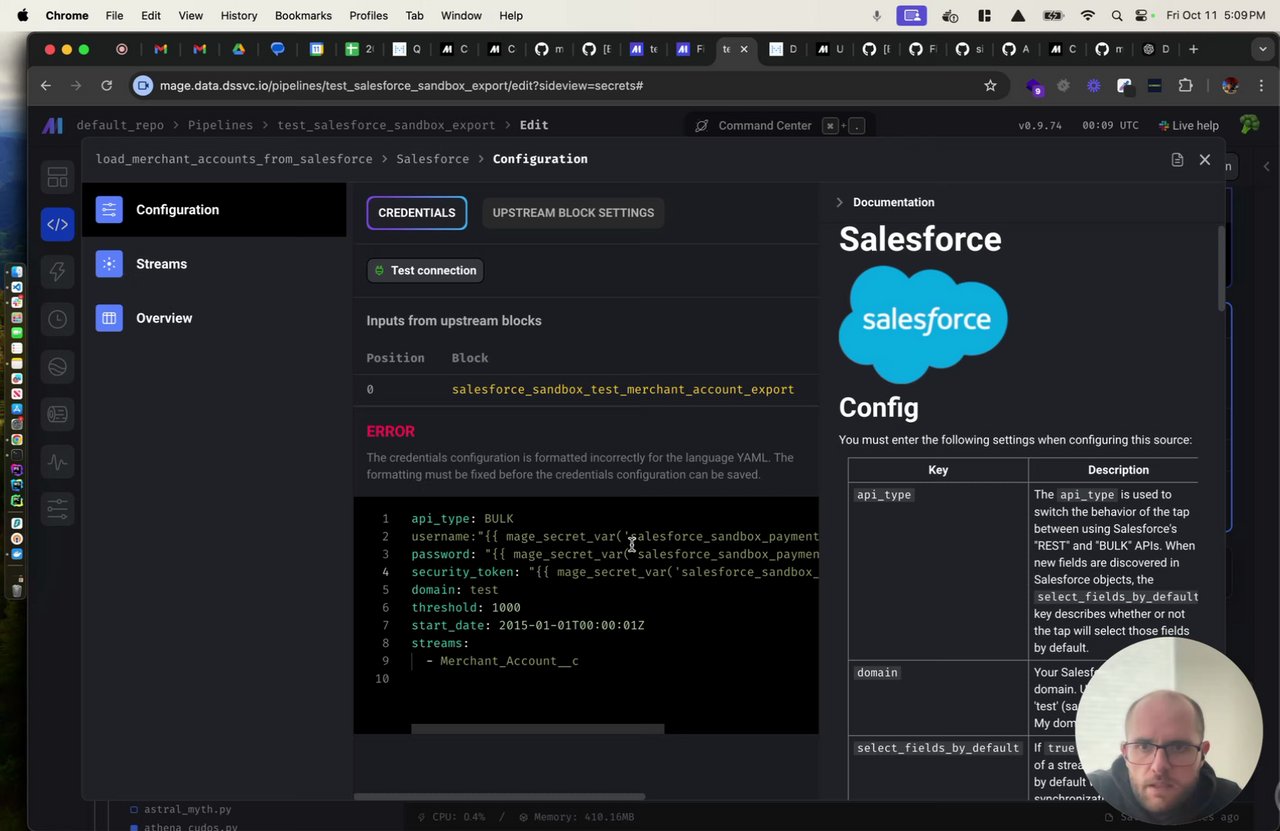
Task: Open the File menu
Action: [x=114, y=16]
